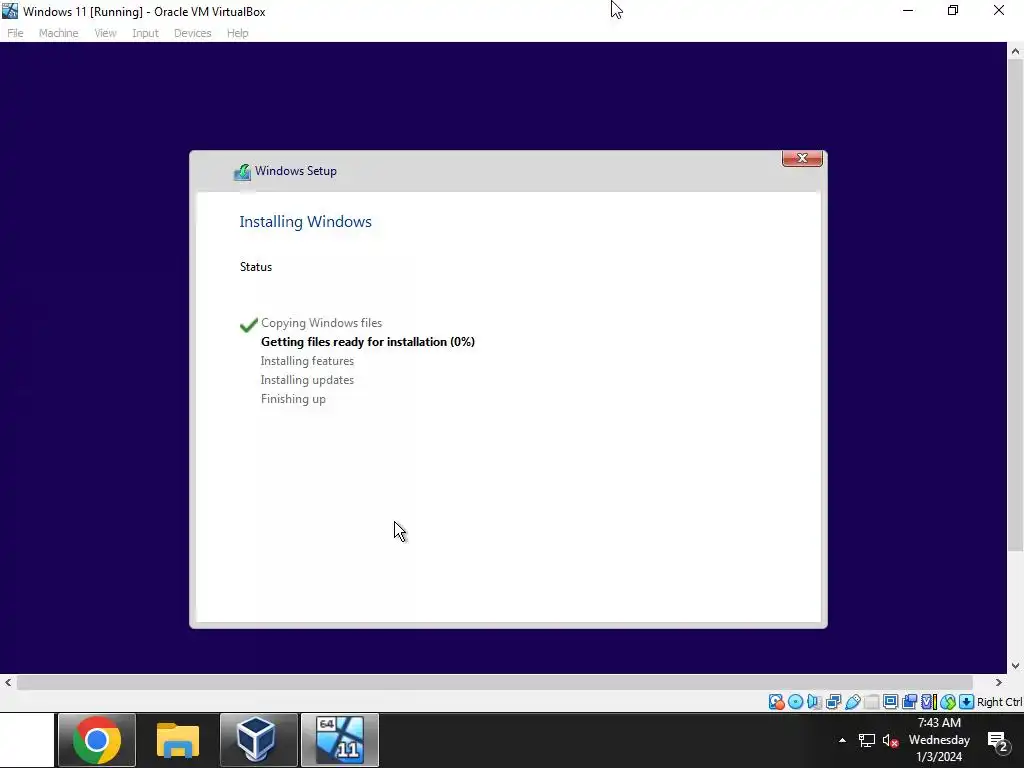Click the shared folders status icon
The image size is (1024, 768).
click(x=872, y=702)
